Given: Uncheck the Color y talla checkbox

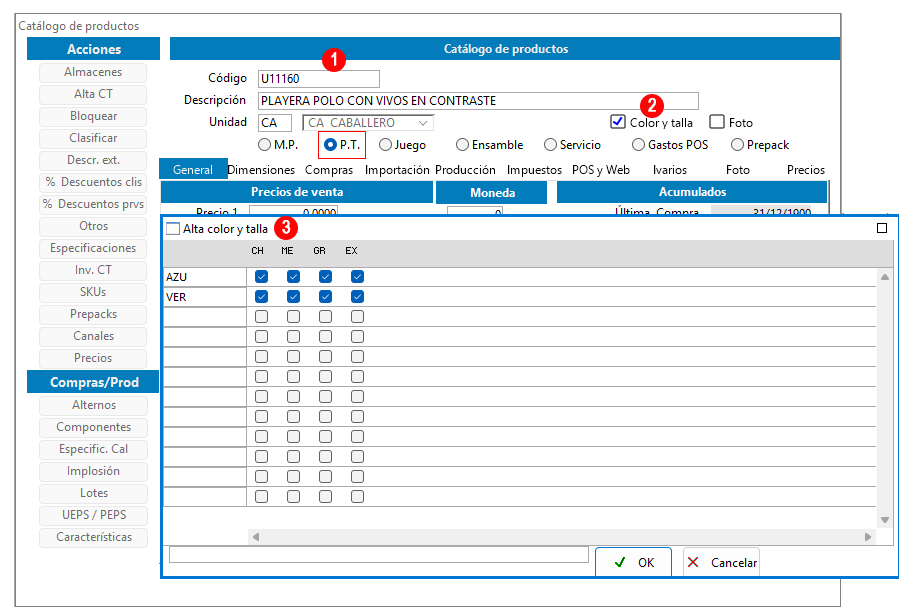Looking at the screenshot, I should (617, 122).
